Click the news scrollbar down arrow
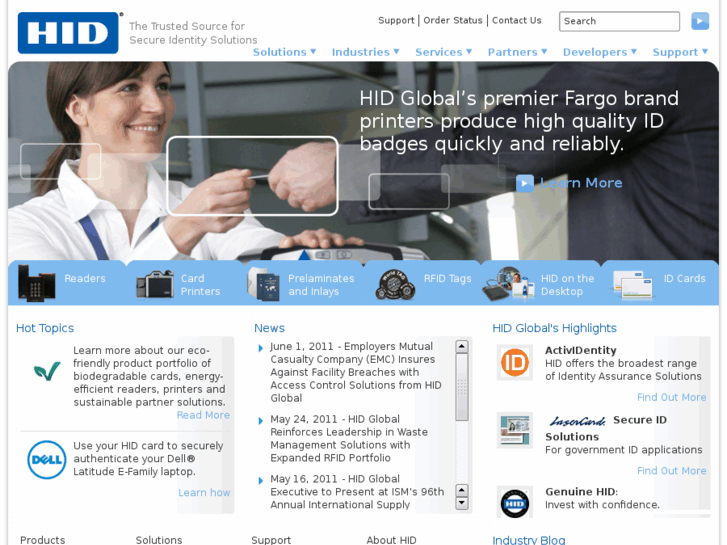 click(462, 503)
